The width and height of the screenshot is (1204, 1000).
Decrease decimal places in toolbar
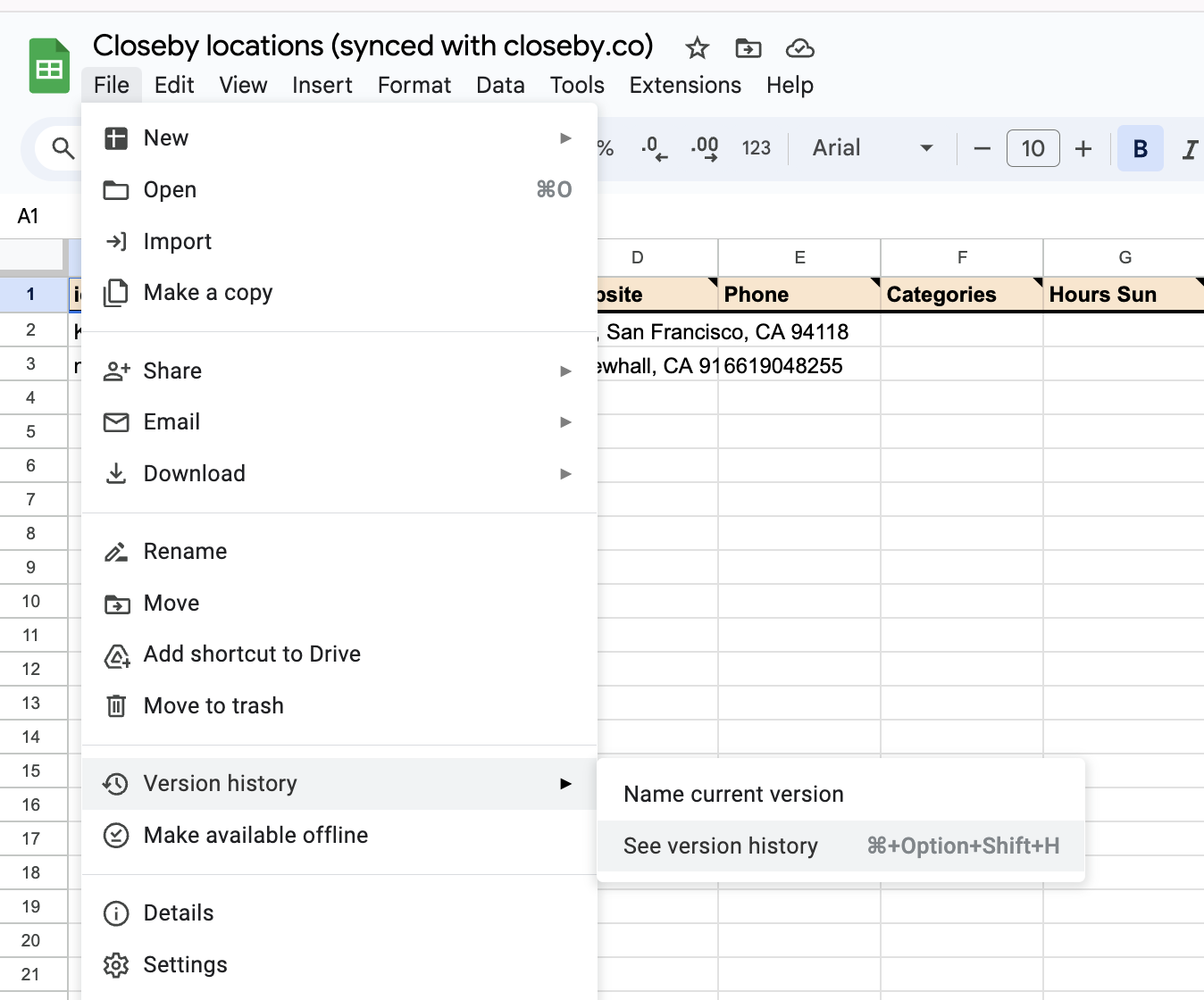pyautogui.click(x=654, y=148)
